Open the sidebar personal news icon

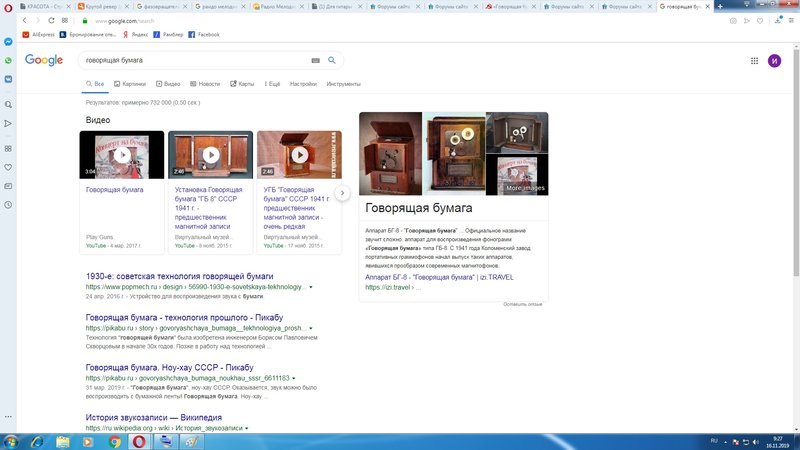[8, 186]
